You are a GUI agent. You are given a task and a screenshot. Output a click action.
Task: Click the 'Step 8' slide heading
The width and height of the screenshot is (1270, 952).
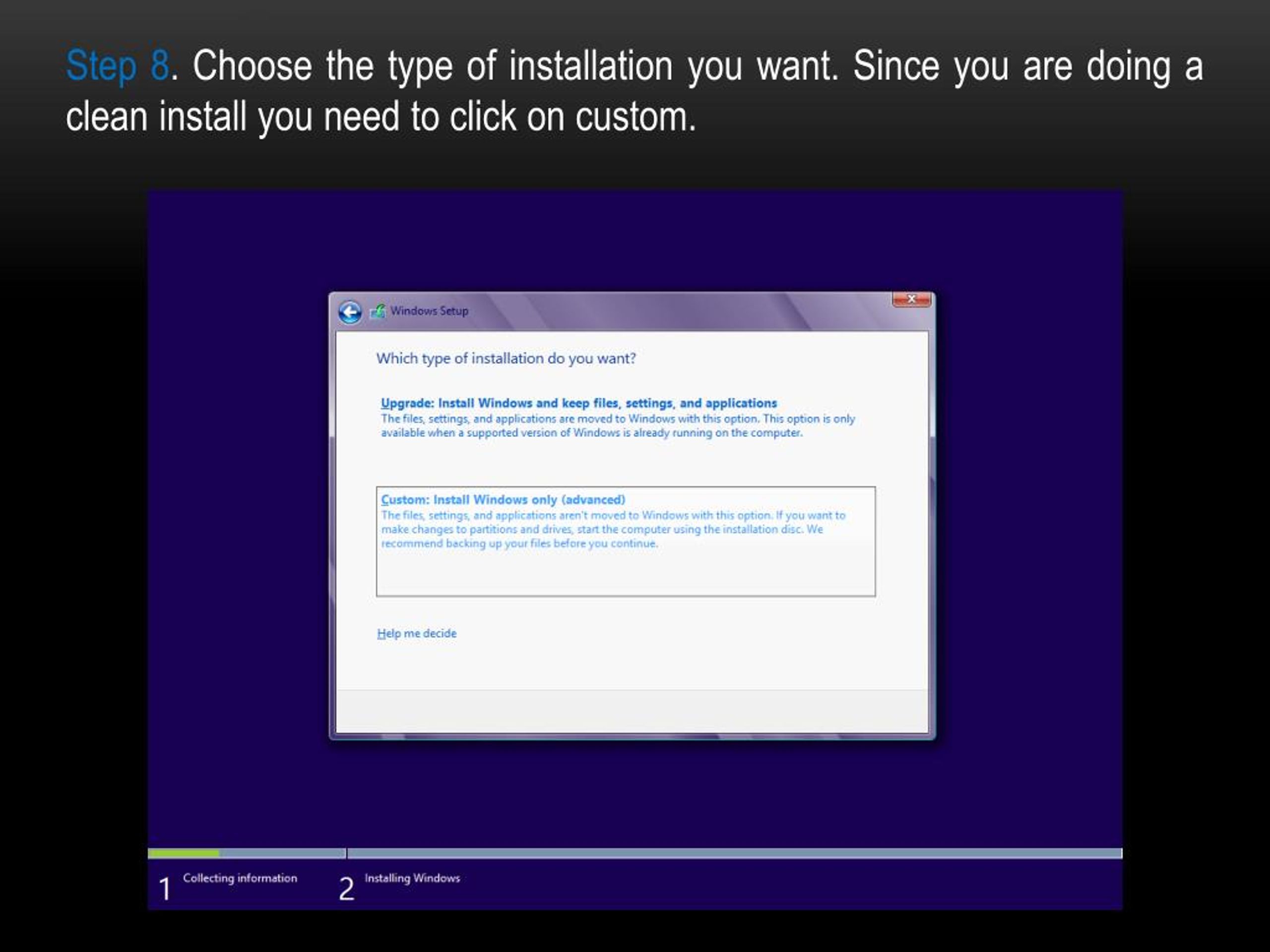click(x=118, y=66)
